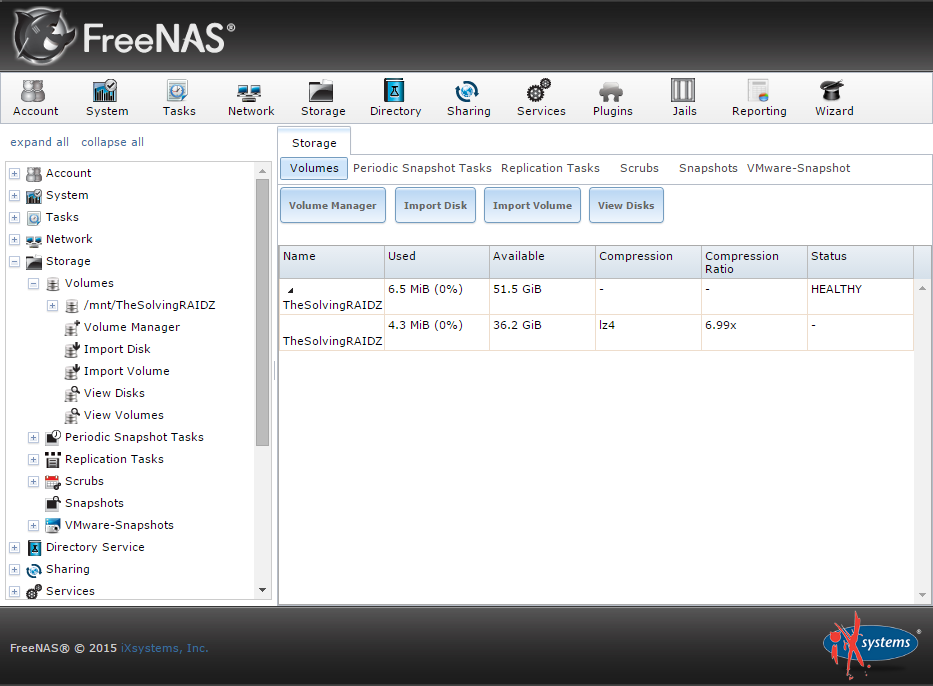Select Snapshots icon in tree
Viewport: 933px width, 686px height.
click(x=53, y=503)
